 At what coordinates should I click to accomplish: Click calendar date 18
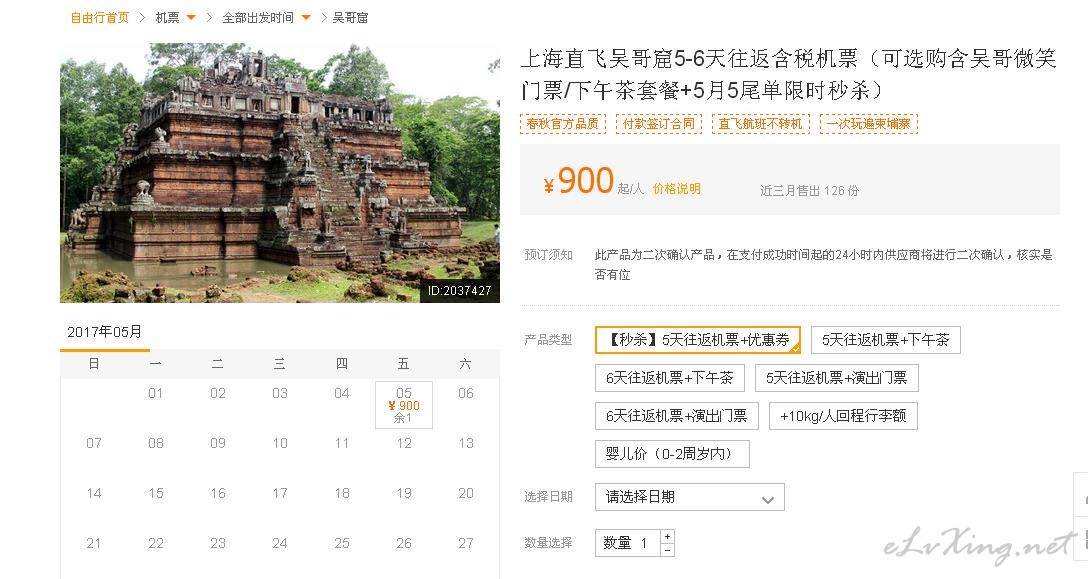coord(341,493)
